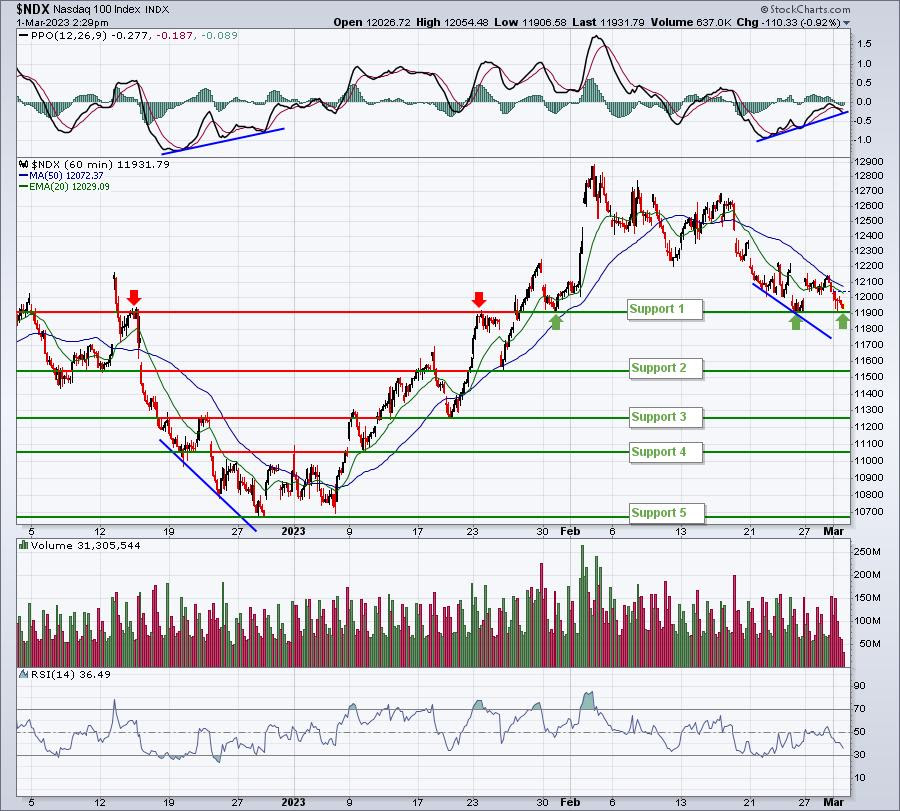Click the Support 3 label box
This screenshot has height=811, width=900.
tap(666, 417)
